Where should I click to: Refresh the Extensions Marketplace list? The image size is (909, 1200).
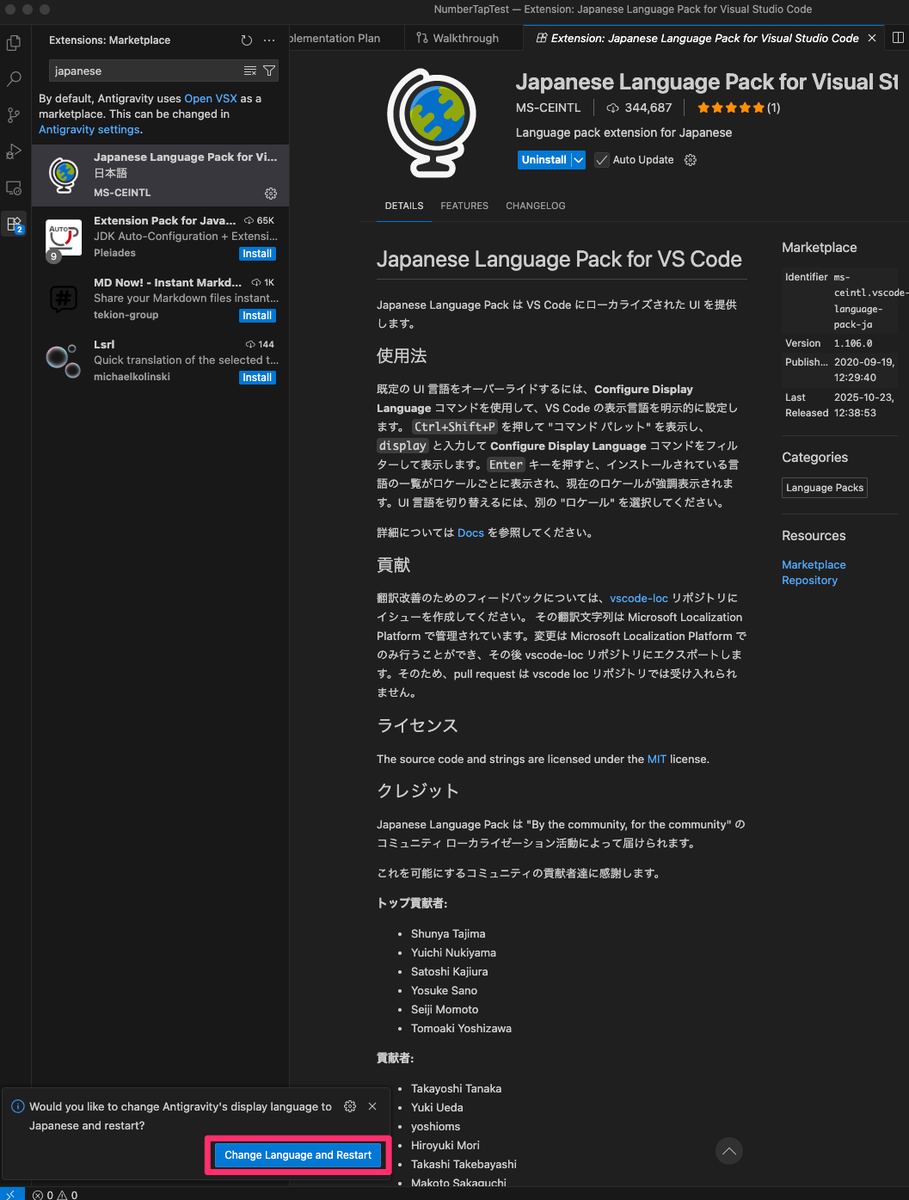tap(247, 40)
